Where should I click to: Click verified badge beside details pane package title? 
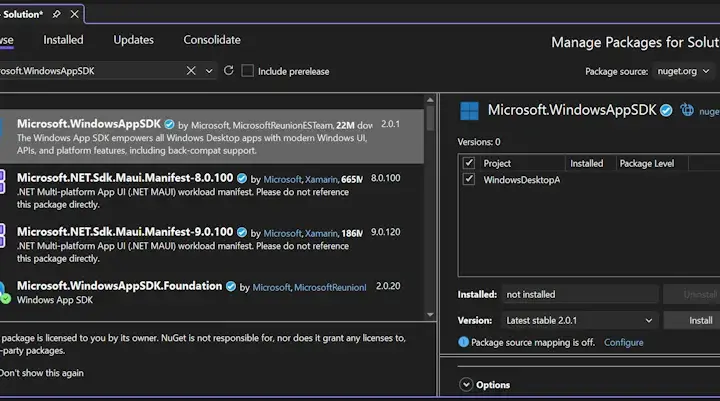[666, 110]
